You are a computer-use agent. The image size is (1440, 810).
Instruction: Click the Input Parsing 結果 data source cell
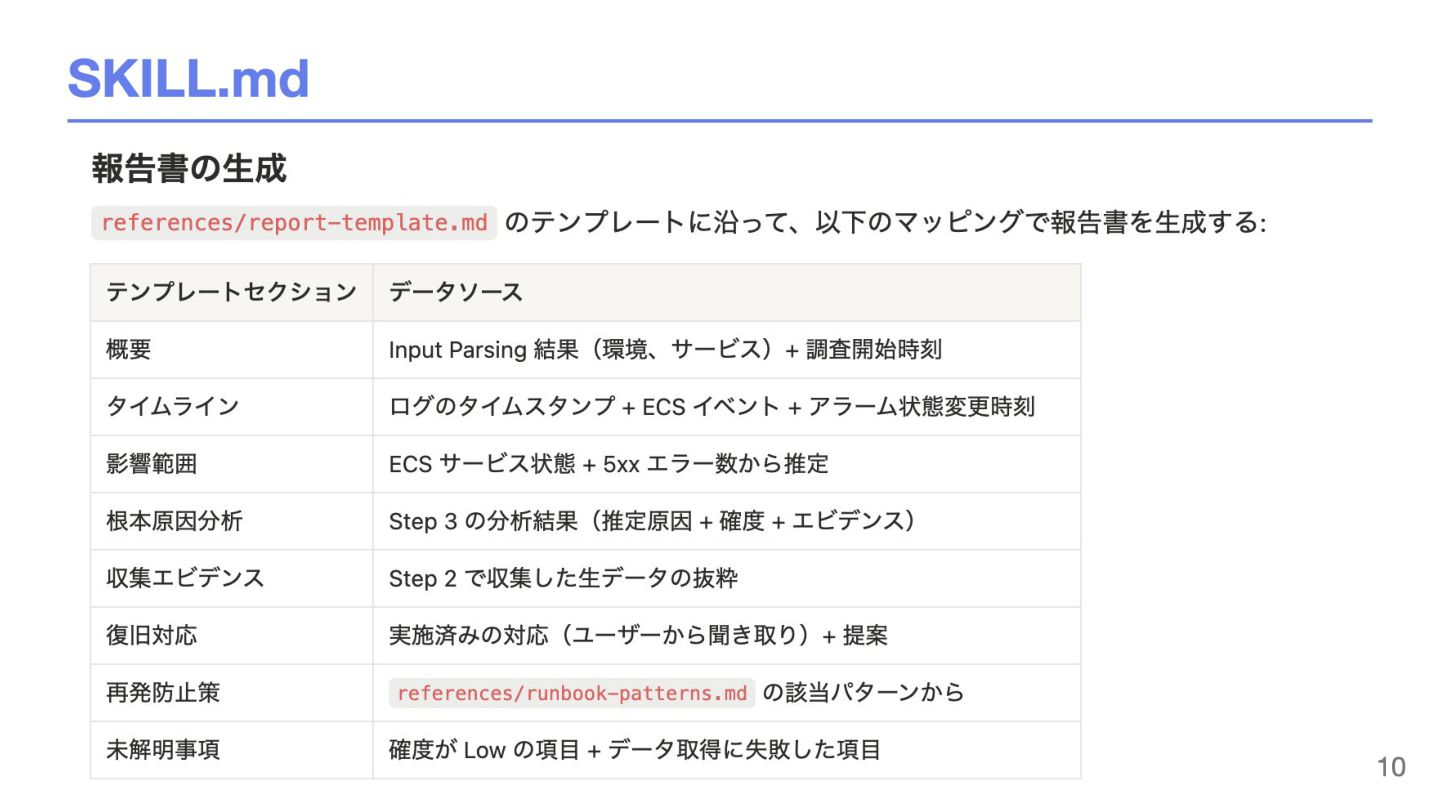coord(727,350)
